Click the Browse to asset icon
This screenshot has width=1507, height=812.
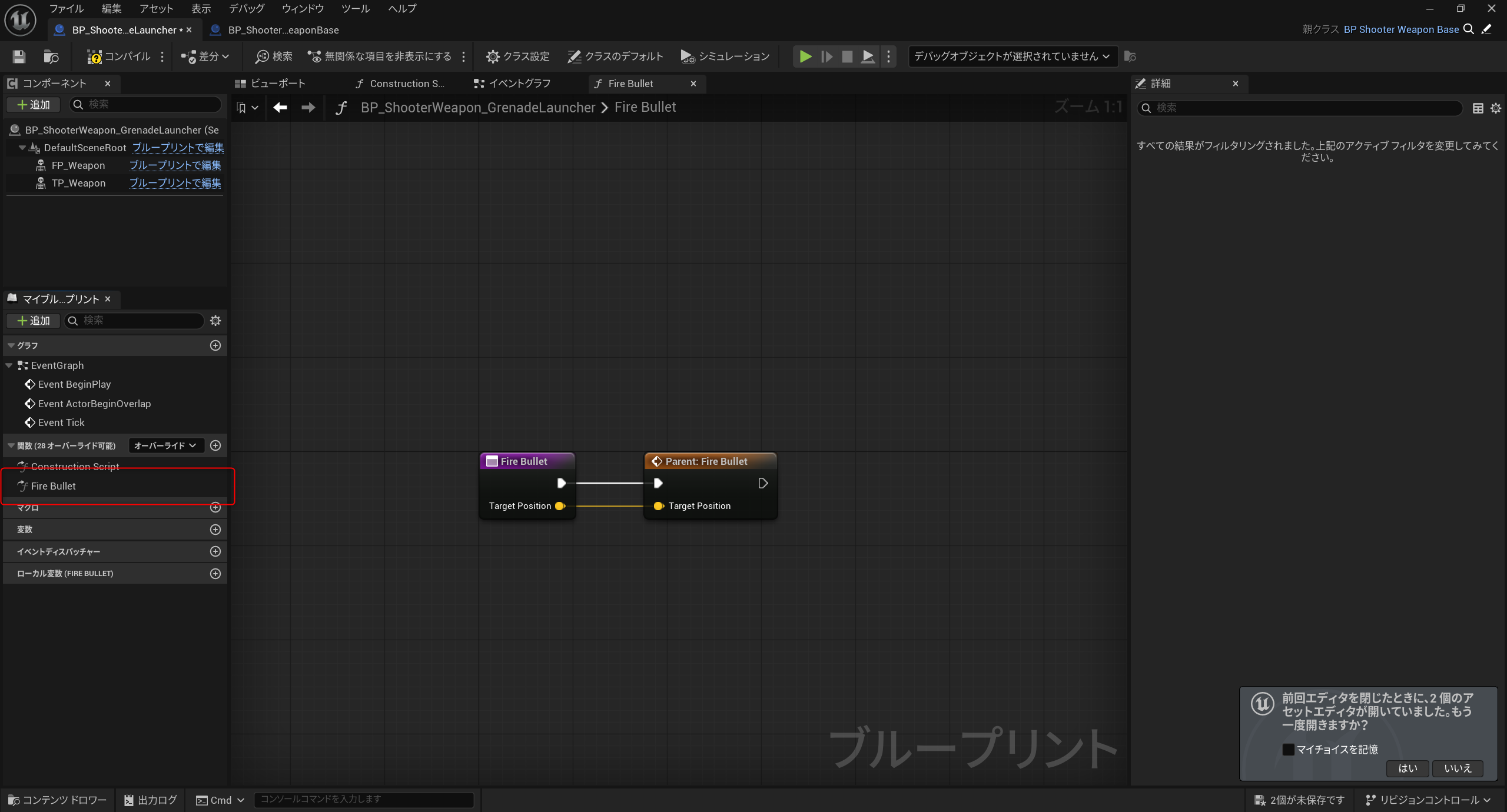[x=51, y=56]
